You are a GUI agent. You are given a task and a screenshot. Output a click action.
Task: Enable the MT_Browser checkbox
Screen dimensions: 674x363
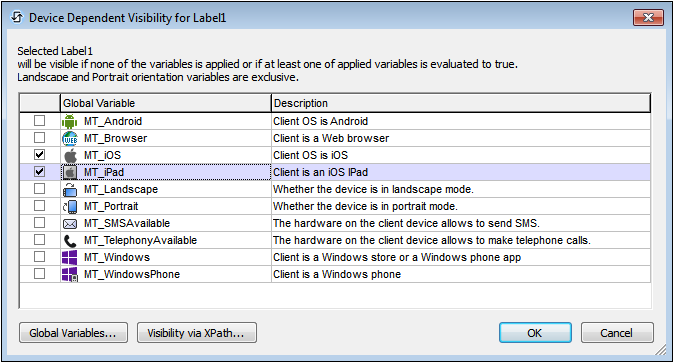point(40,137)
